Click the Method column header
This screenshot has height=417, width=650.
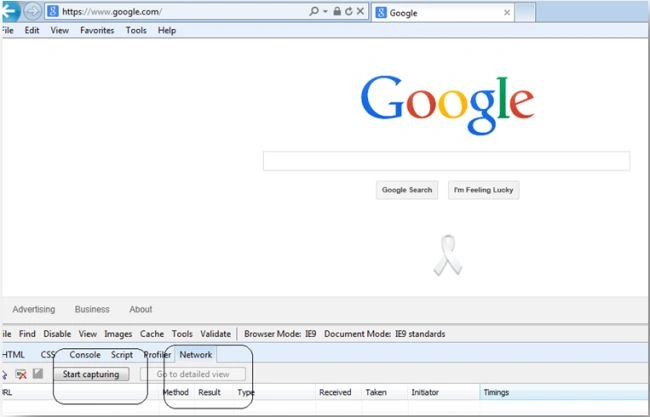(x=176, y=392)
